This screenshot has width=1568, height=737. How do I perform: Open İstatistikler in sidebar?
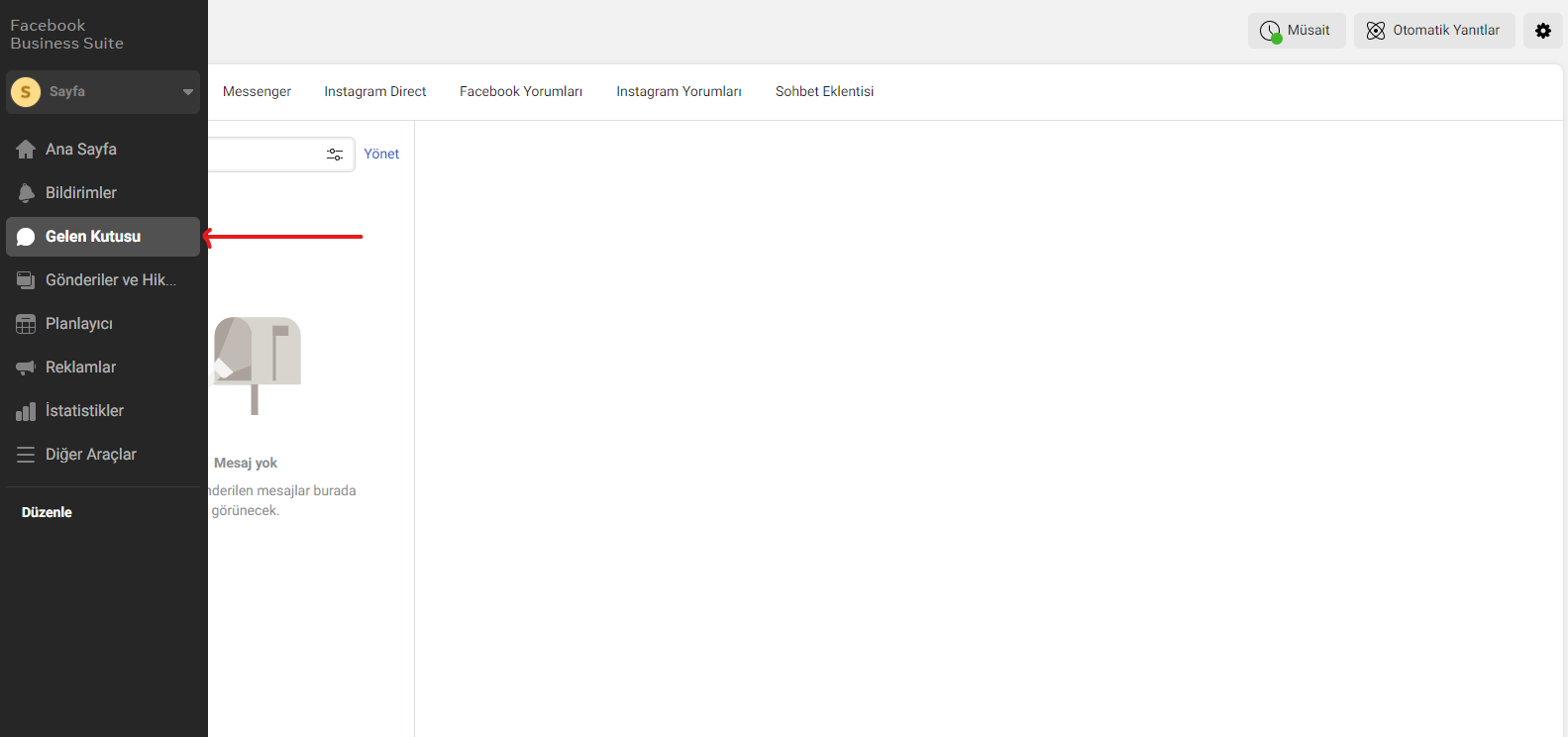(103, 411)
